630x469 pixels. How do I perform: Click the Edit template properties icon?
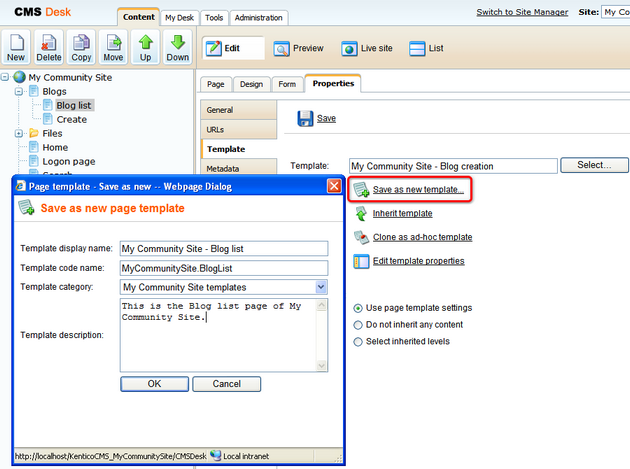click(x=361, y=261)
